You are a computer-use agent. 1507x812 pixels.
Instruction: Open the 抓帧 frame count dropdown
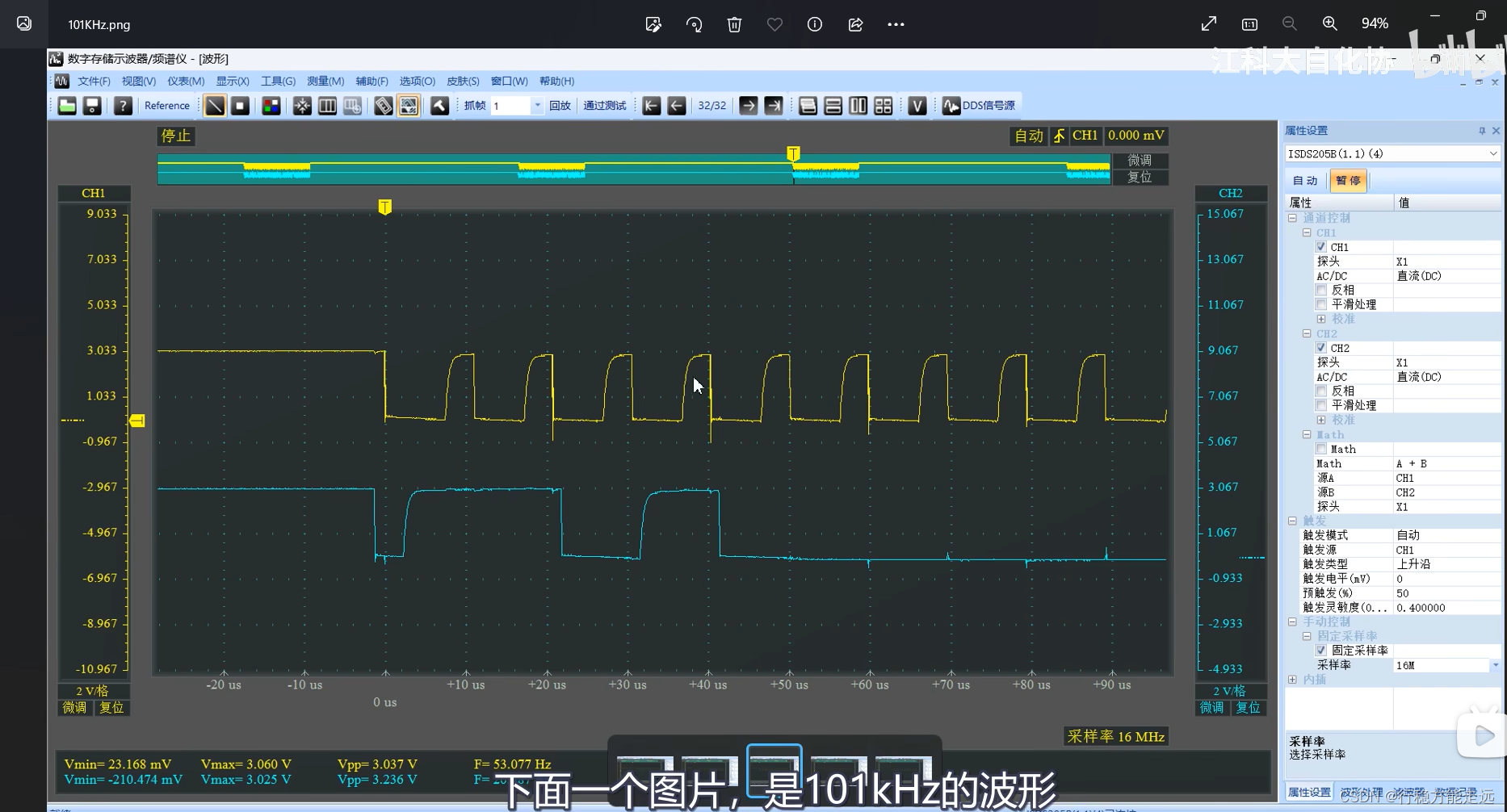(x=537, y=106)
